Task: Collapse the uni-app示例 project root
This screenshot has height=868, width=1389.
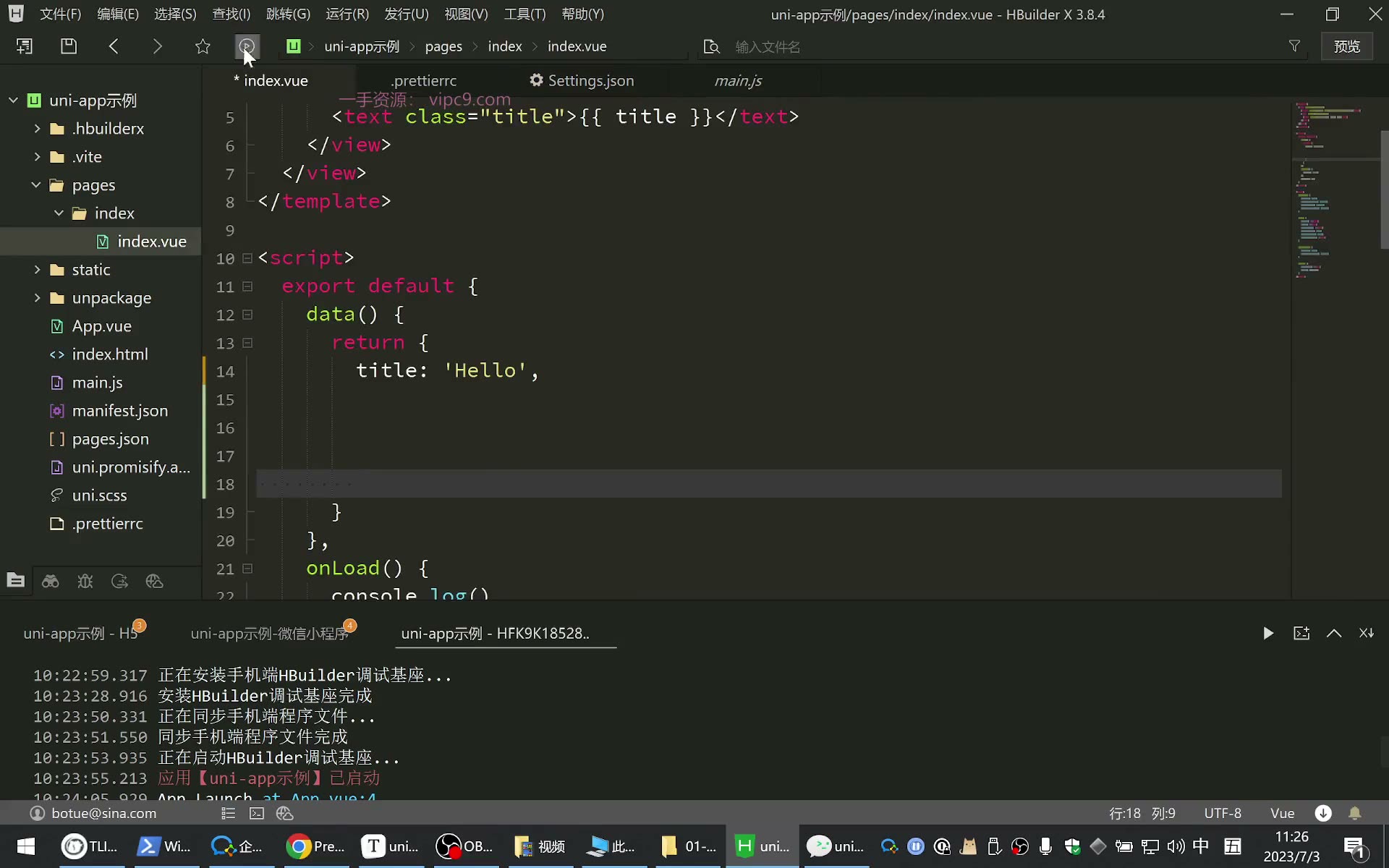Action: [13, 101]
